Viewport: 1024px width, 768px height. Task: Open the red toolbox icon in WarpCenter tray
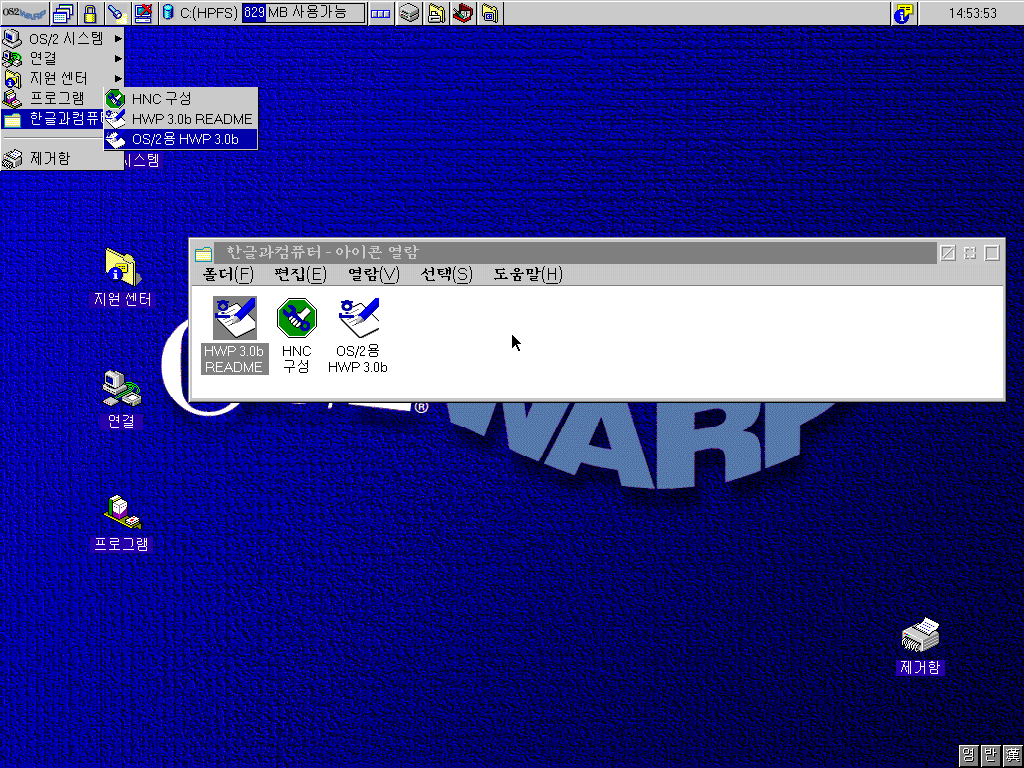(x=463, y=12)
